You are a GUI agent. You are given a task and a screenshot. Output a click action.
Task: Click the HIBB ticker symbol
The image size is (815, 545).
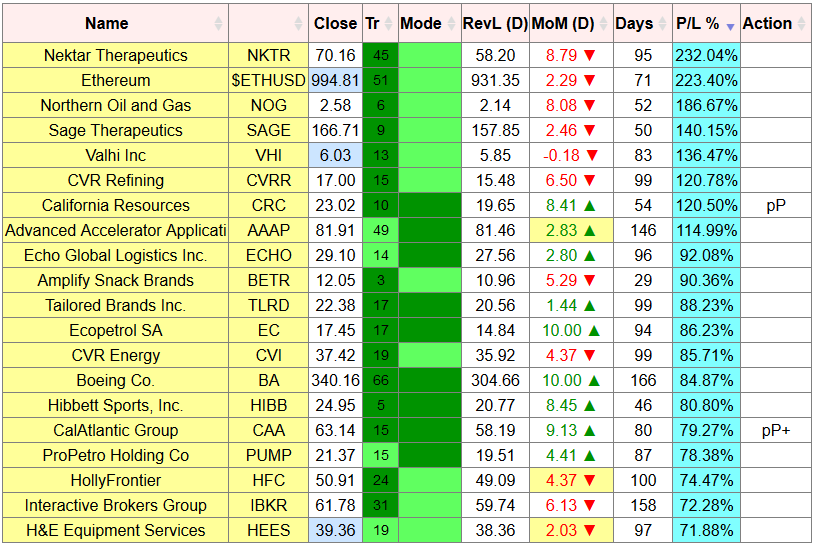coord(268,405)
